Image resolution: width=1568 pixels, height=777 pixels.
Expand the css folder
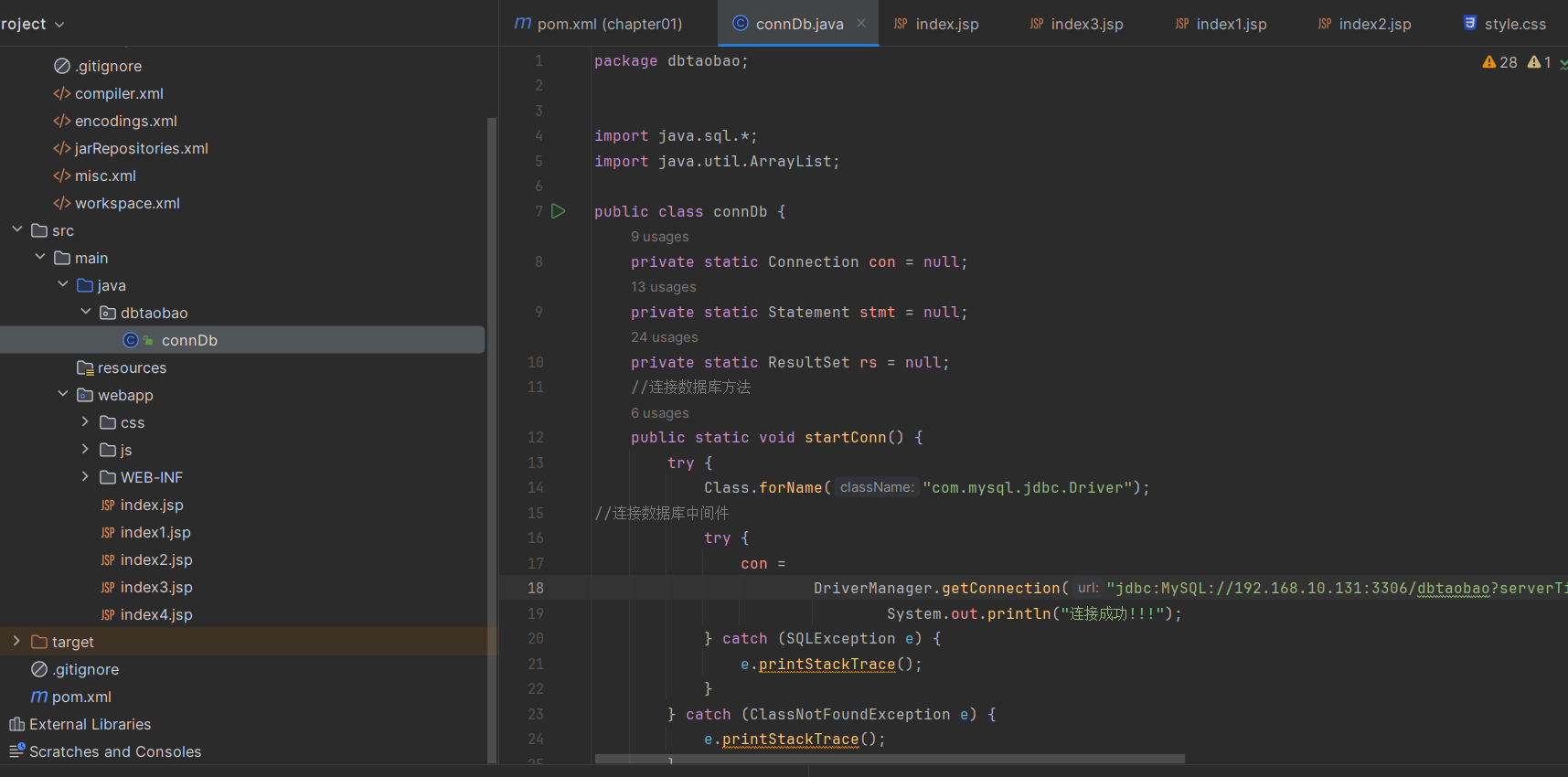pyautogui.click(x=86, y=421)
